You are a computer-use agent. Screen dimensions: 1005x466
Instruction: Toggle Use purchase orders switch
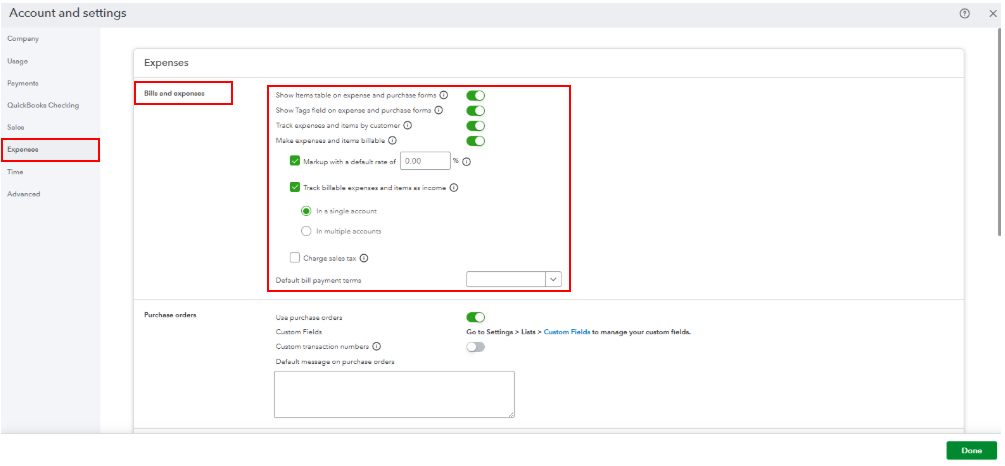[x=476, y=317]
